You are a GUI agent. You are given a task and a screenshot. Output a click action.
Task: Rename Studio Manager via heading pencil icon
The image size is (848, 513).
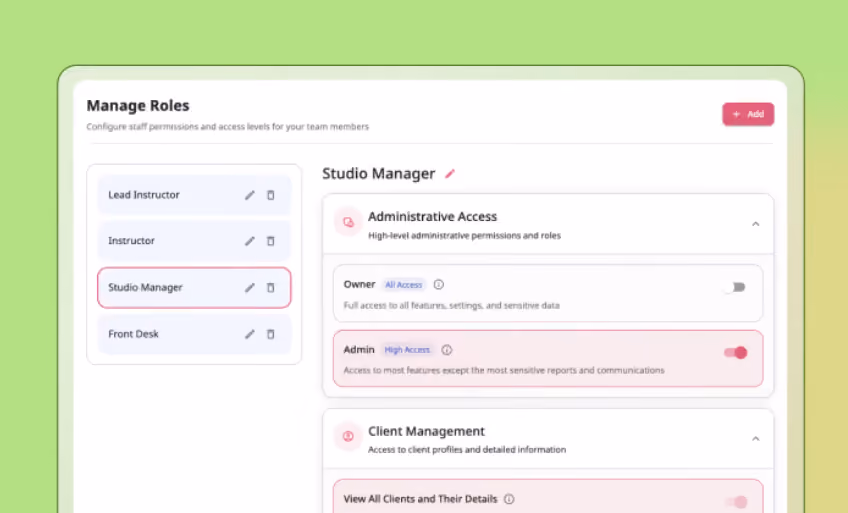tap(449, 174)
